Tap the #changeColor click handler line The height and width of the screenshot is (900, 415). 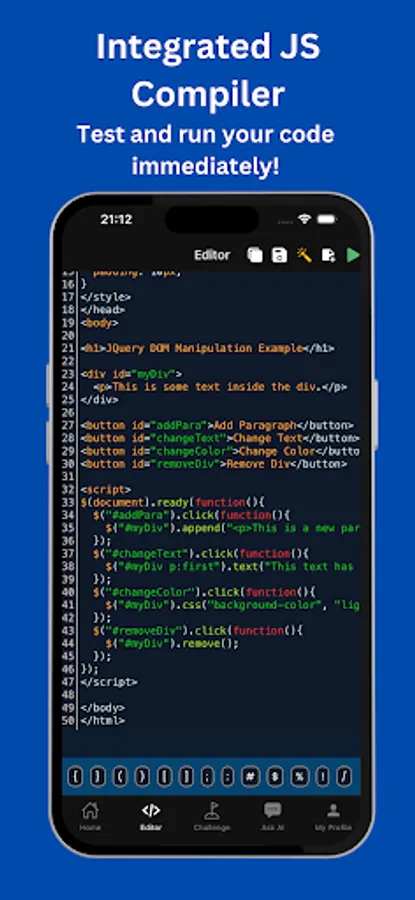[x=204, y=592]
